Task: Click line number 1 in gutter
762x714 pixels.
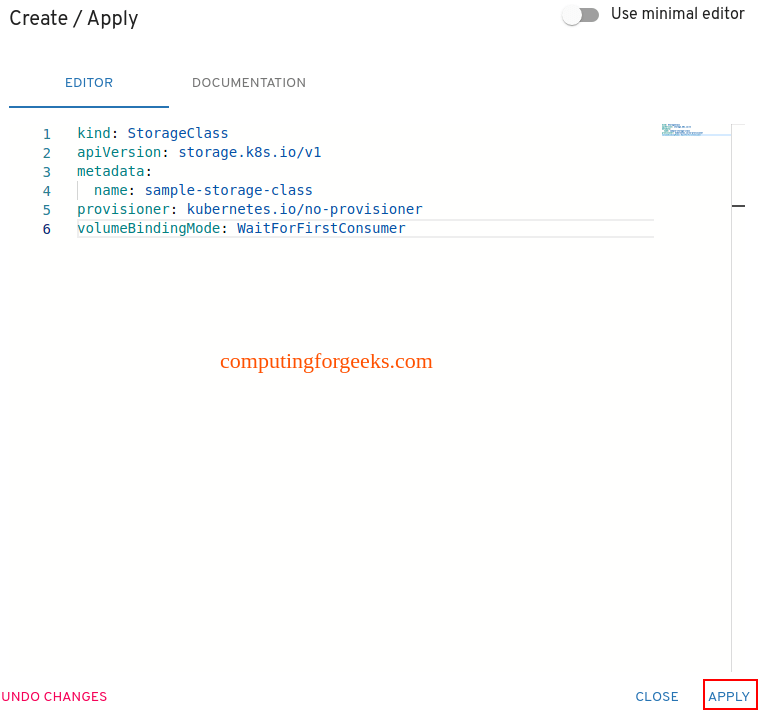Action: 47,134
